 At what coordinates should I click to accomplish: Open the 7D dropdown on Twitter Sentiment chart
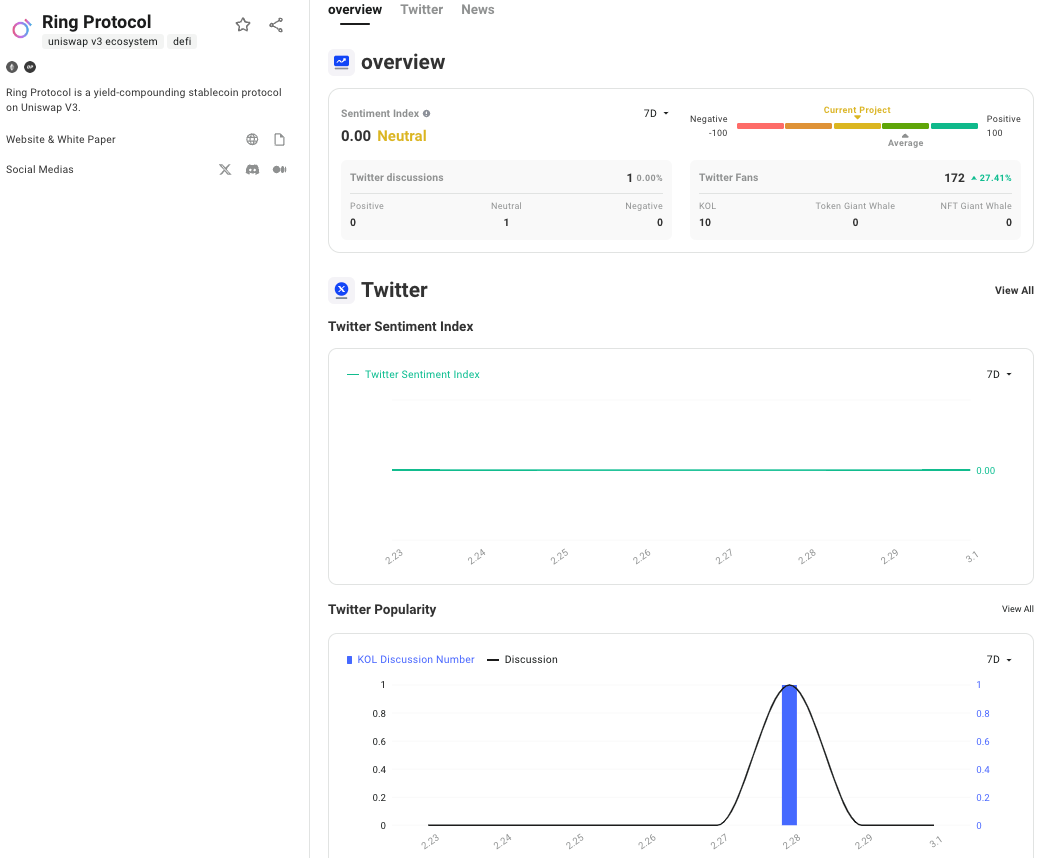point(999,375)
